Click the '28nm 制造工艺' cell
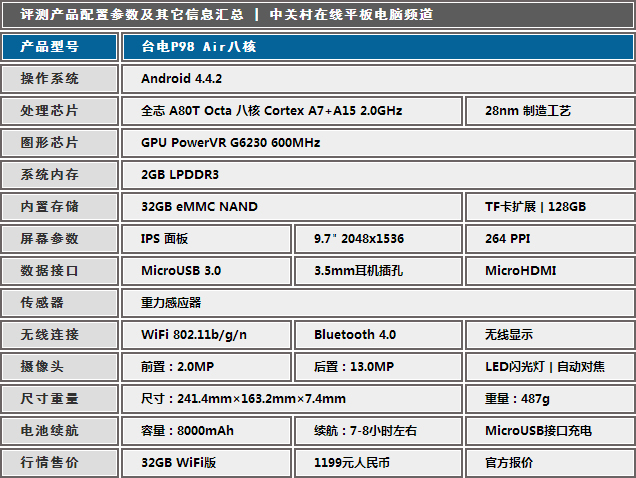Viewport: 636px width, 478px height. (x=550, y=111)
